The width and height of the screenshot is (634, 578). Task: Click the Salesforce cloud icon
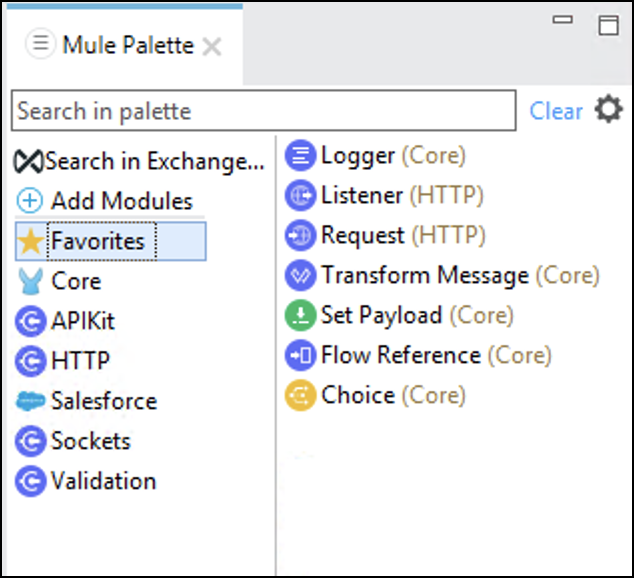(30, 401)
